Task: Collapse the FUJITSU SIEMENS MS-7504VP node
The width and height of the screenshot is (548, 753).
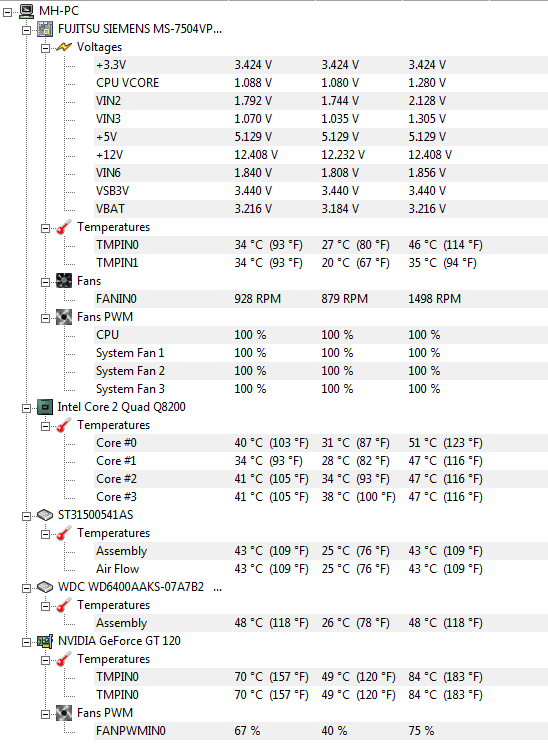Action: (26, 30)
